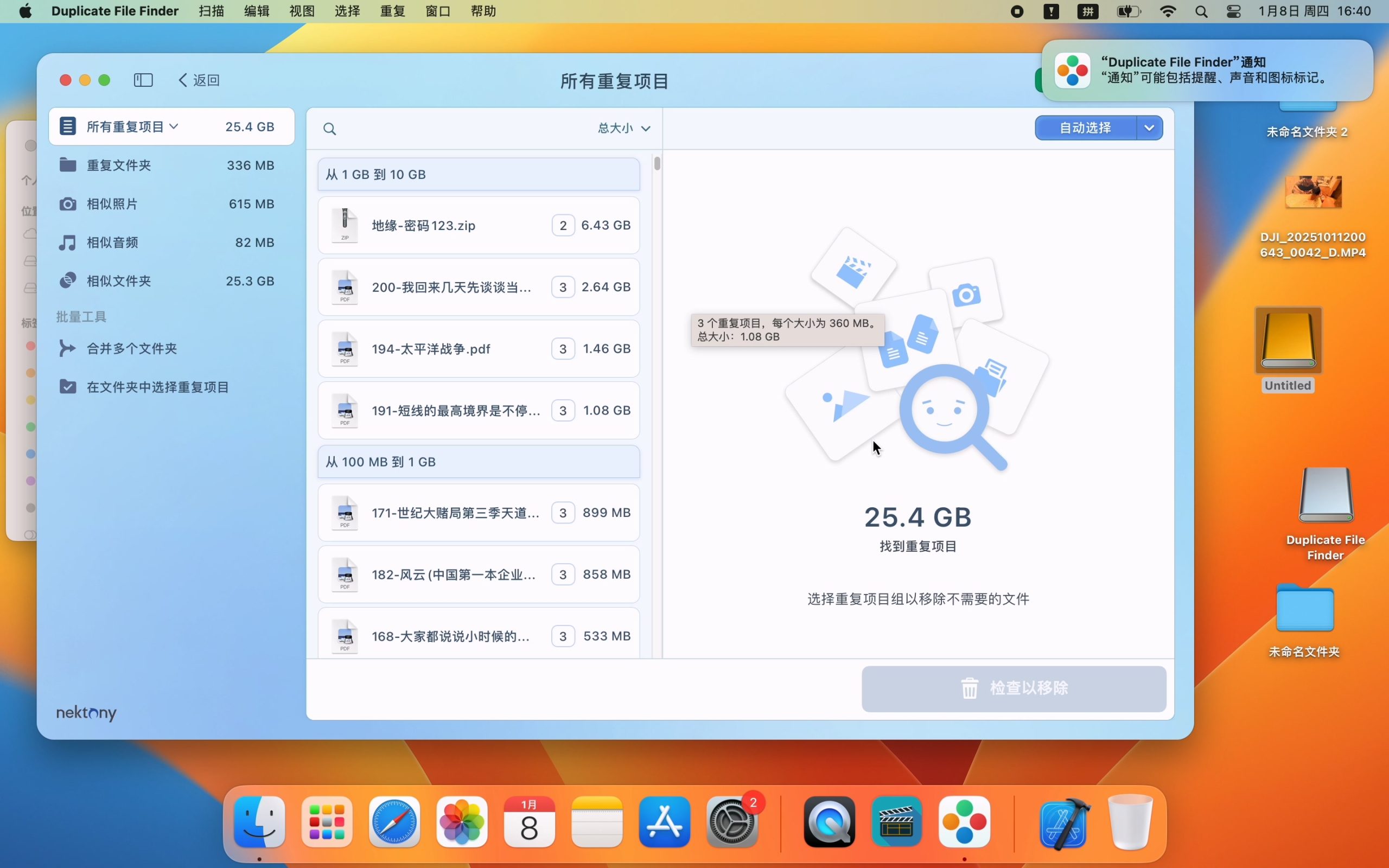
Task: Expand the 所有重复项目 dropdown chevron
Action: pos(174,126)
